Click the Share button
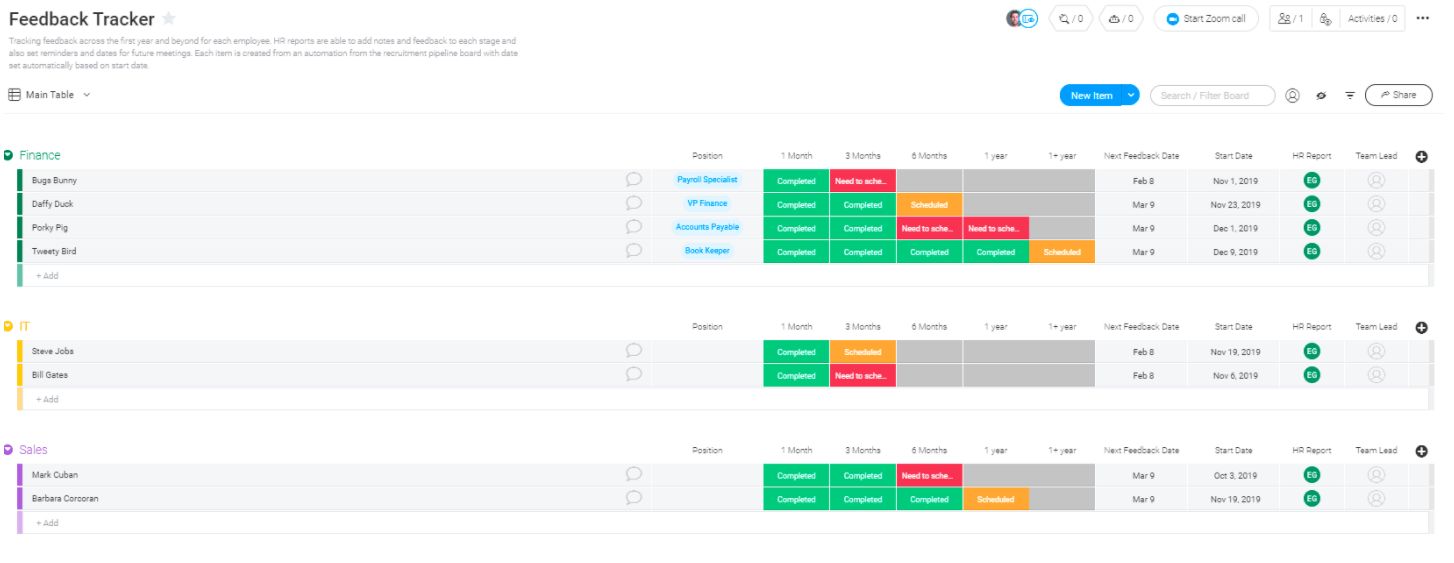The height and width of the screenshot is (563, 1454). tap(1398, 95)
